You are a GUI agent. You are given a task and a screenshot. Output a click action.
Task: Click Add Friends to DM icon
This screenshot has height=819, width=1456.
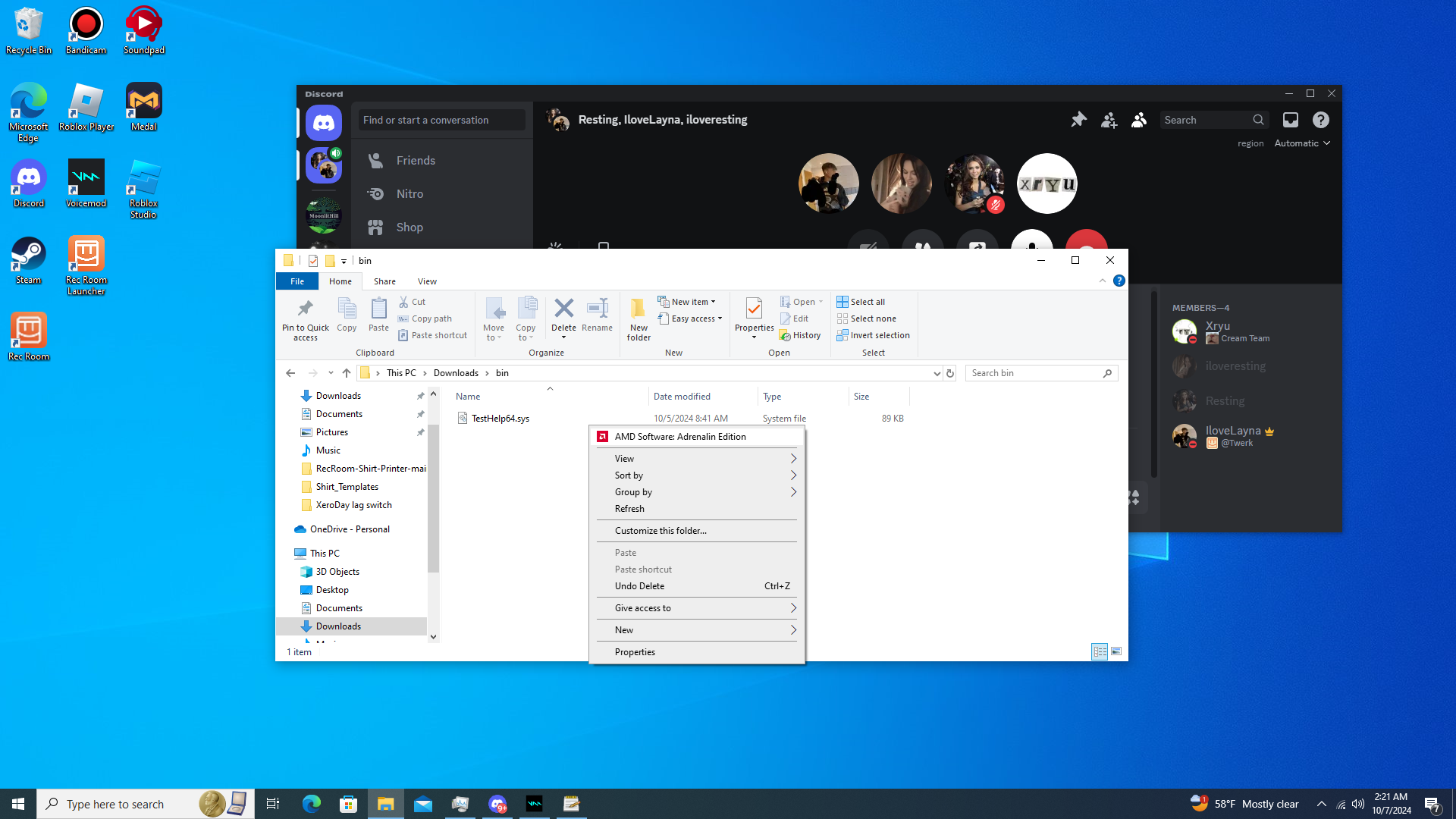1109,120
